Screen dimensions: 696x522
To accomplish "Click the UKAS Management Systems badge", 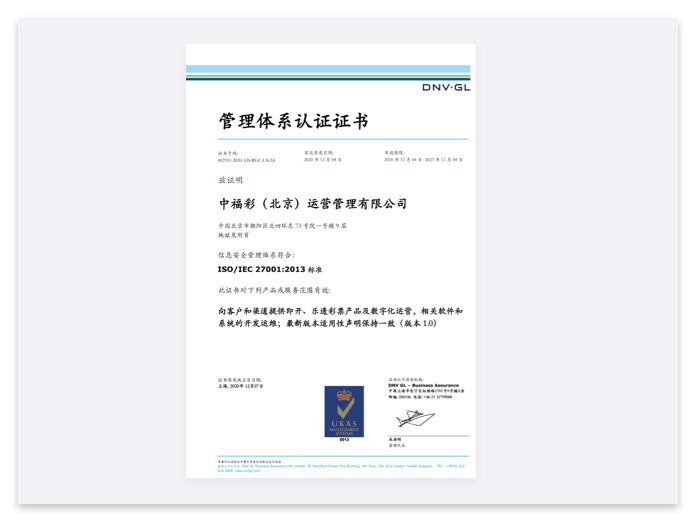I will tap(344, 411).
